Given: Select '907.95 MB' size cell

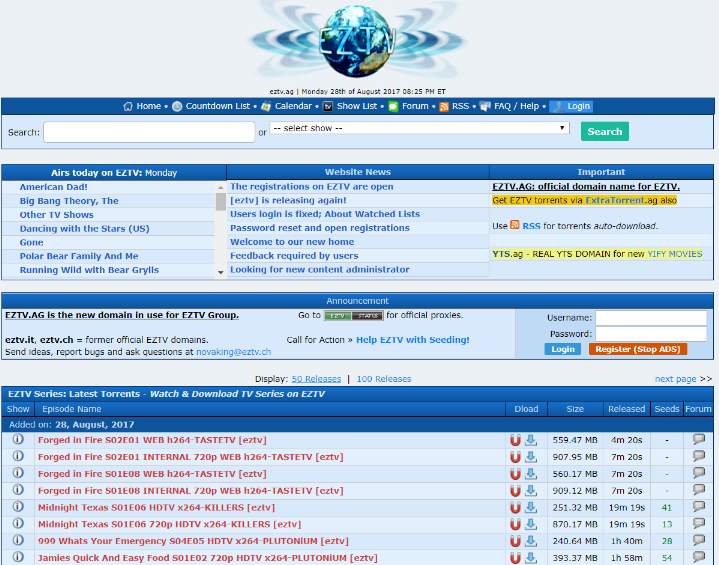Looking at the screenshot, I should pos(575,457).
